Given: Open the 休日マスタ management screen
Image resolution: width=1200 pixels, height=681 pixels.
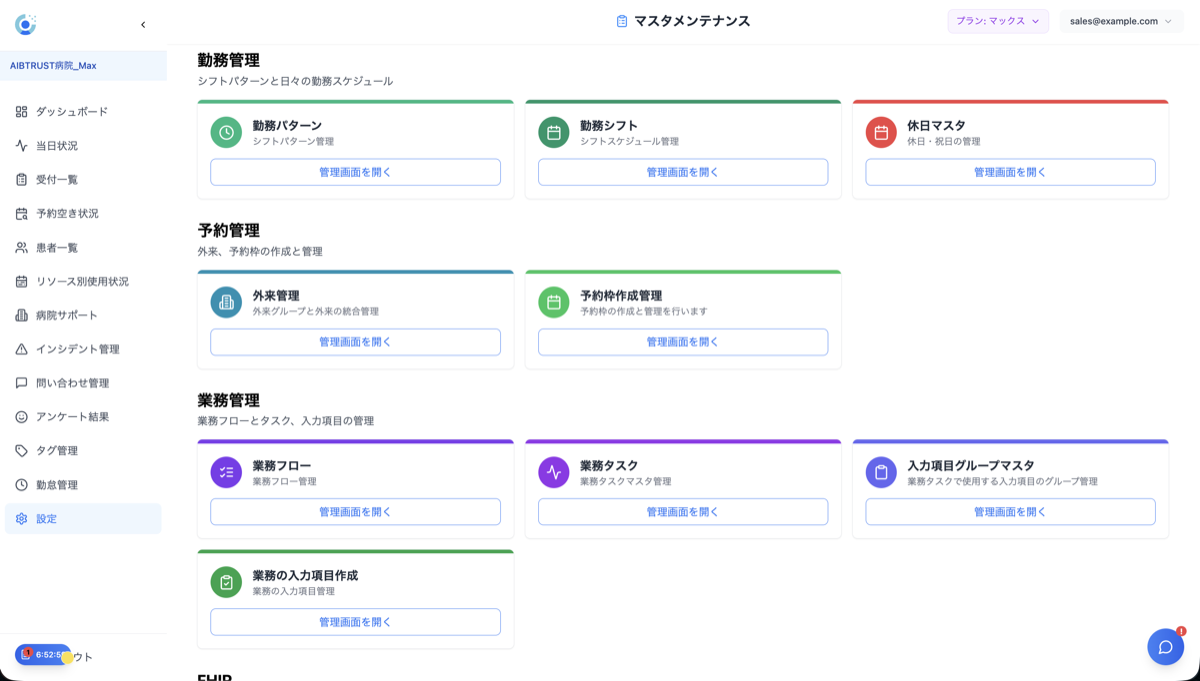Looking at the screenshot, I should (x=1010, y=172).
